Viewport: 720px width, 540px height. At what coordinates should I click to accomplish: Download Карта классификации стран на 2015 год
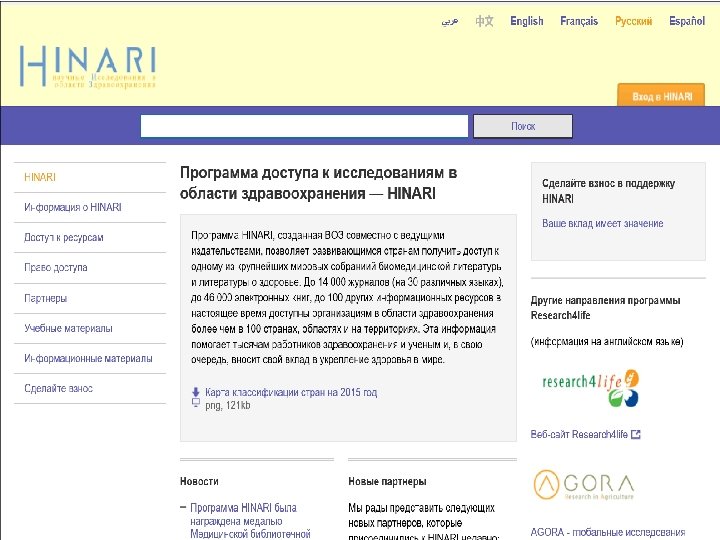[291, 393]
